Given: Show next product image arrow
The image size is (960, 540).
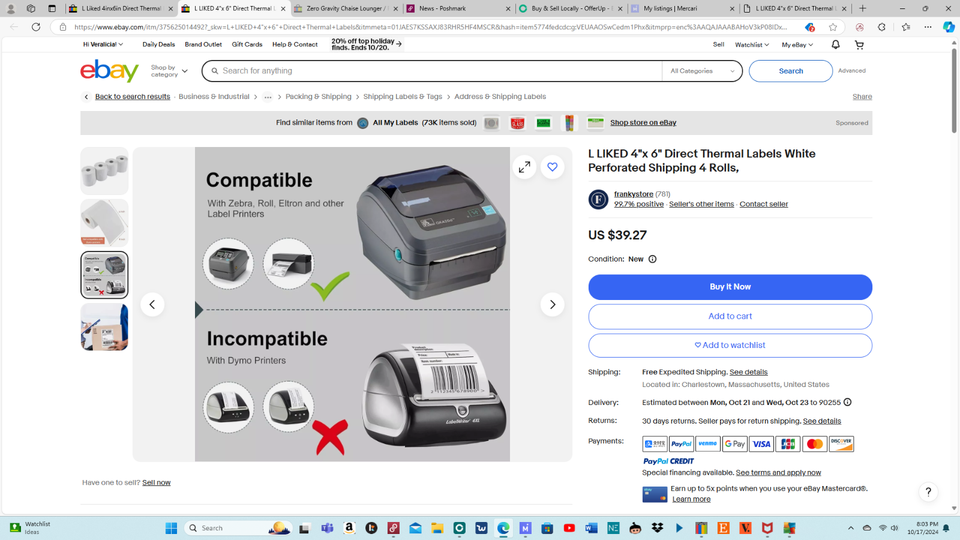Looking at the screenshot, I should 552,304.
